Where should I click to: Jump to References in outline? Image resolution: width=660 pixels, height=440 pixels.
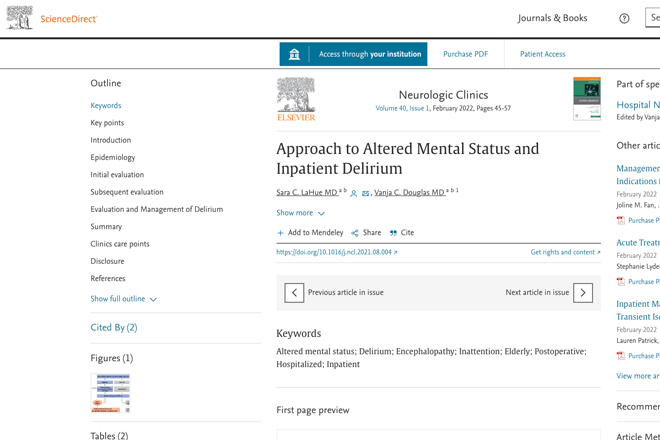point(108,278)
